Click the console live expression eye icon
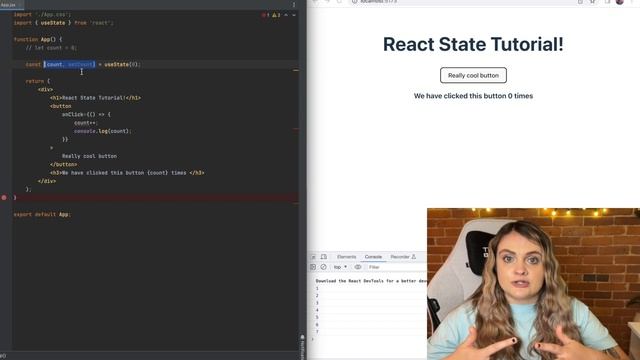Screen dimensions: 640x360 coord(358,267)
